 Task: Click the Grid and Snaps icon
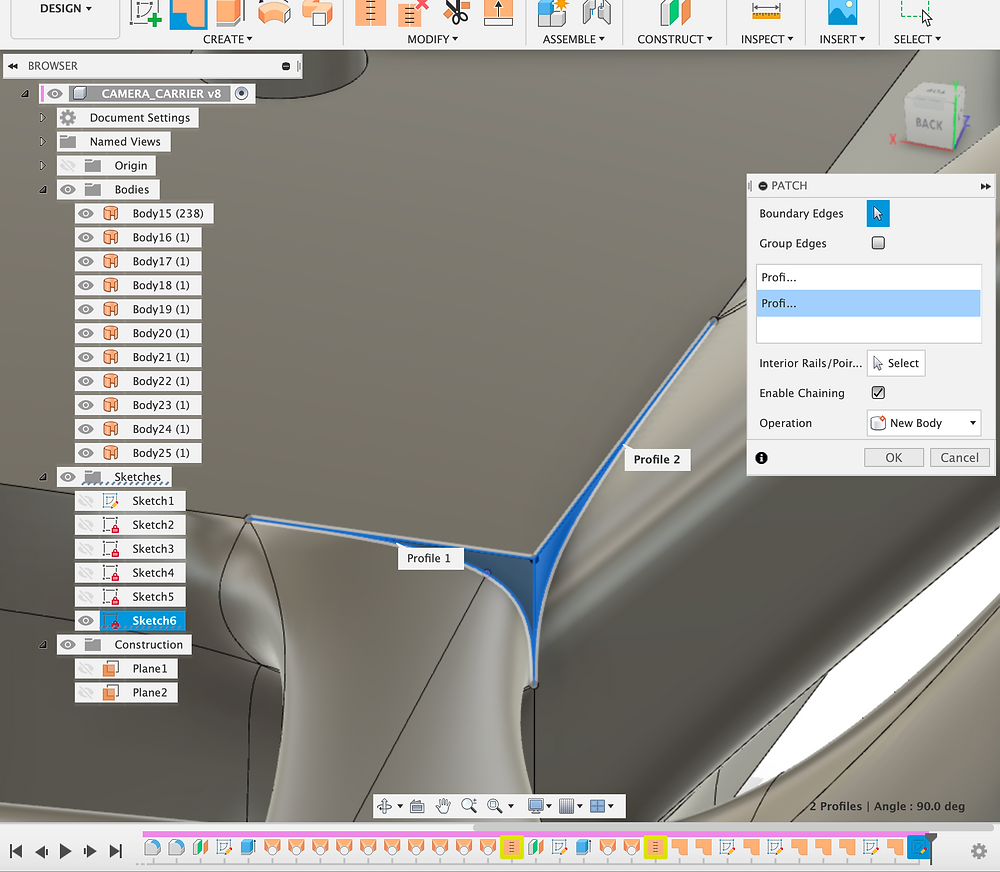(566, 806)
